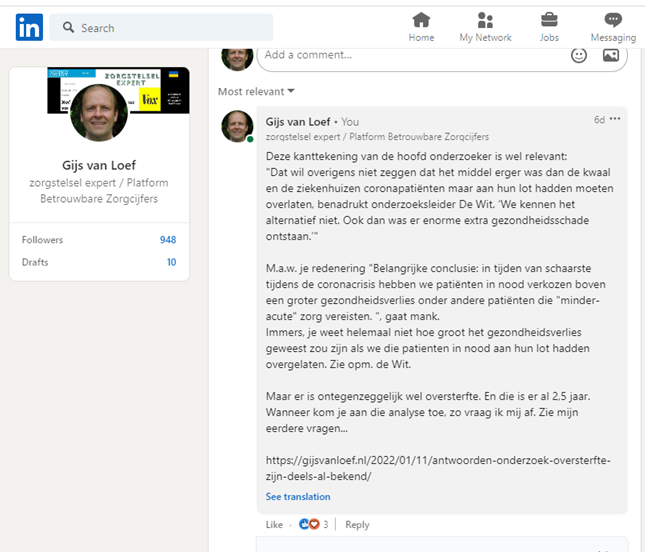Click the profile photo in sidebar card
This screenshot has width=645, height=552.
click(x=98, y=113)
